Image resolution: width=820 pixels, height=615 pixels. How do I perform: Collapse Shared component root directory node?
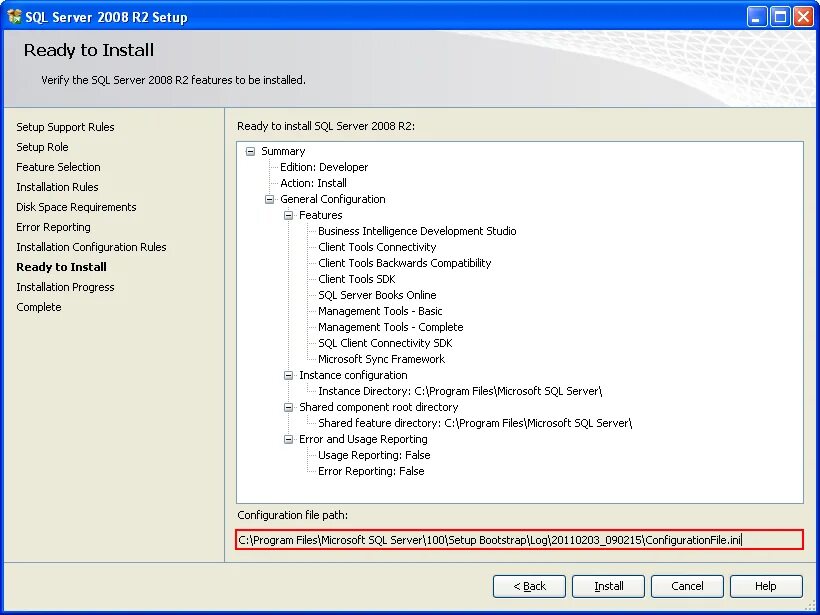(x=288, y=407)
